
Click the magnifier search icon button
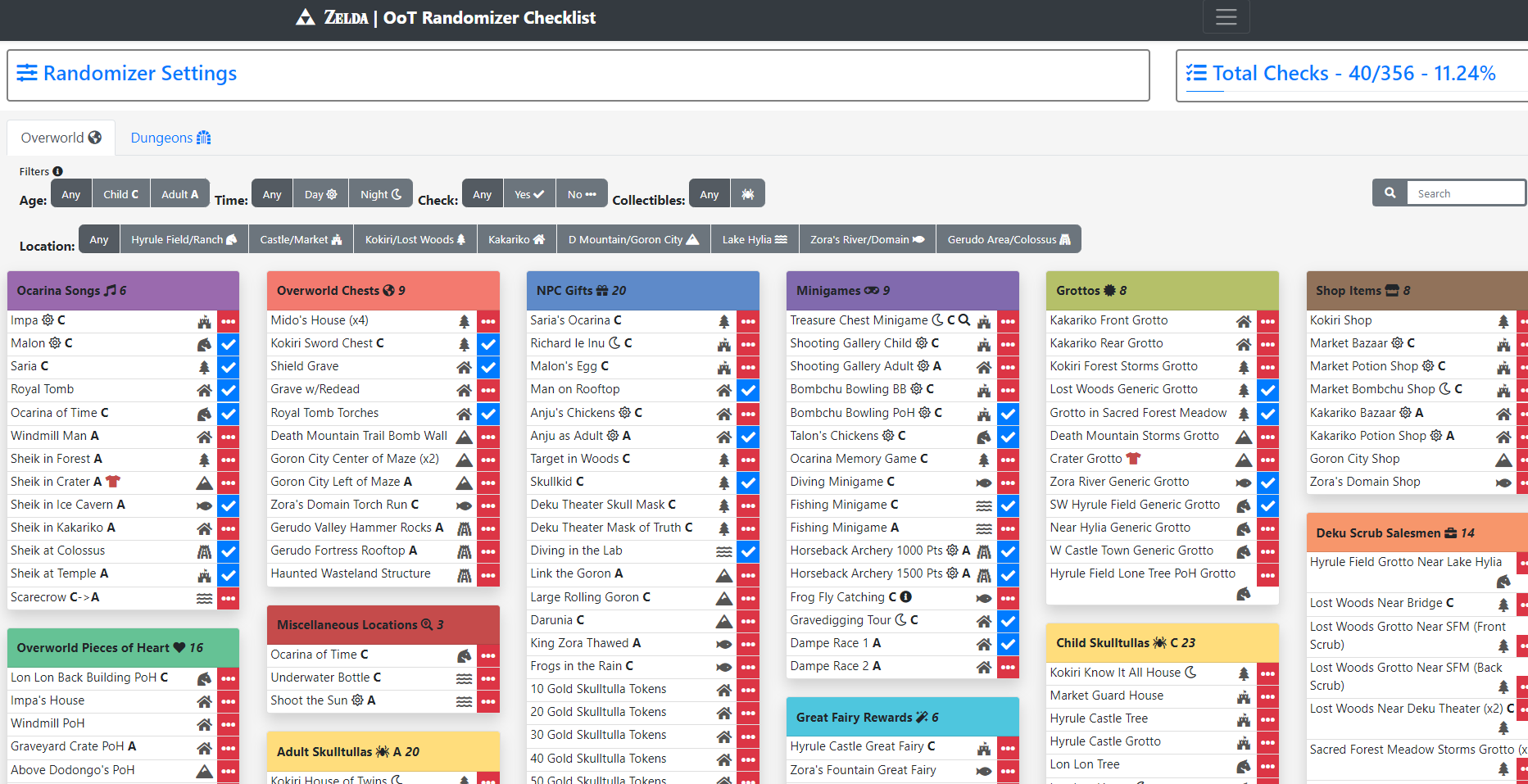(1390, 193)
